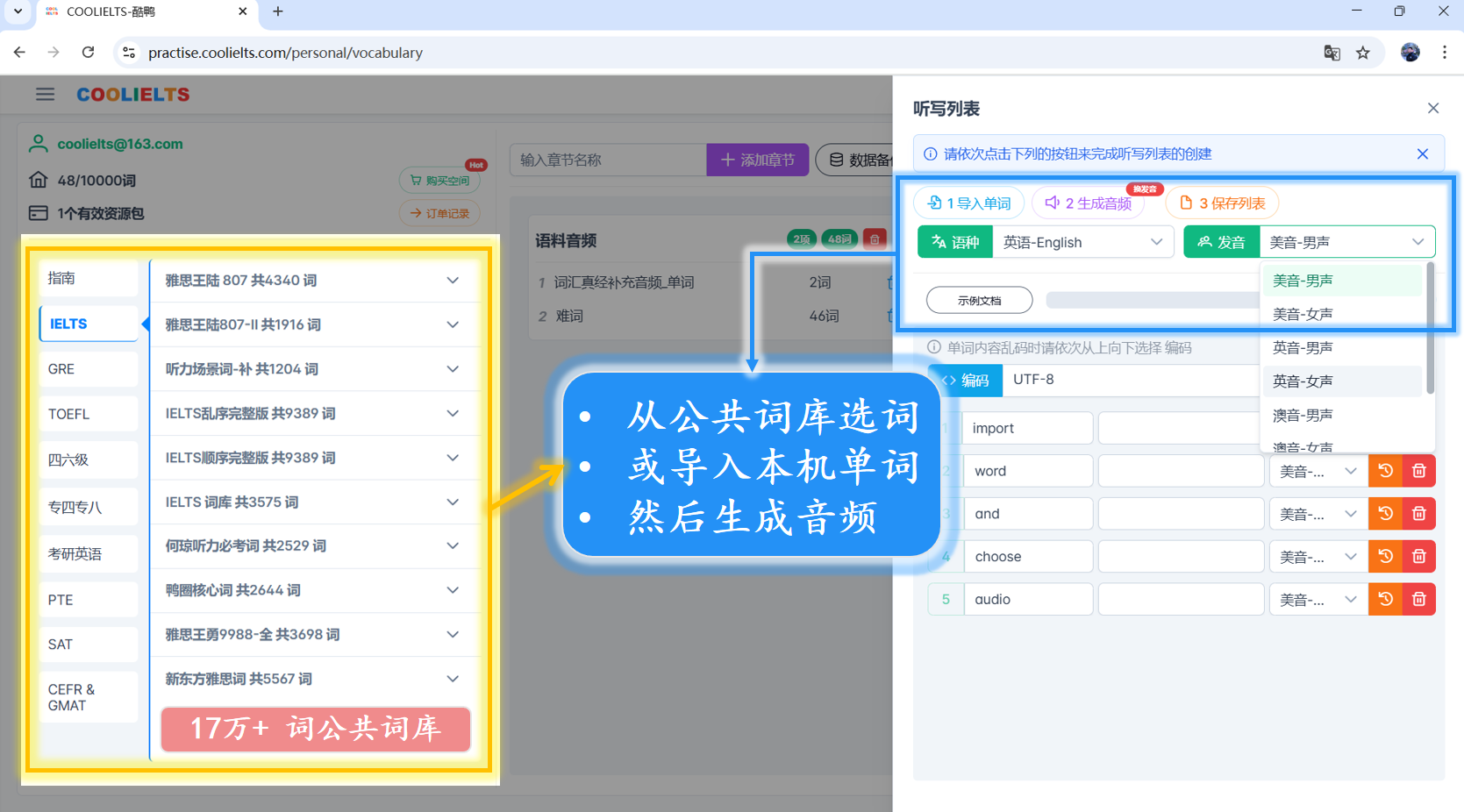Select the TOEFL category tab
Image resolution: width=1464 pixels, height=812 pixels.
[88, 414]
